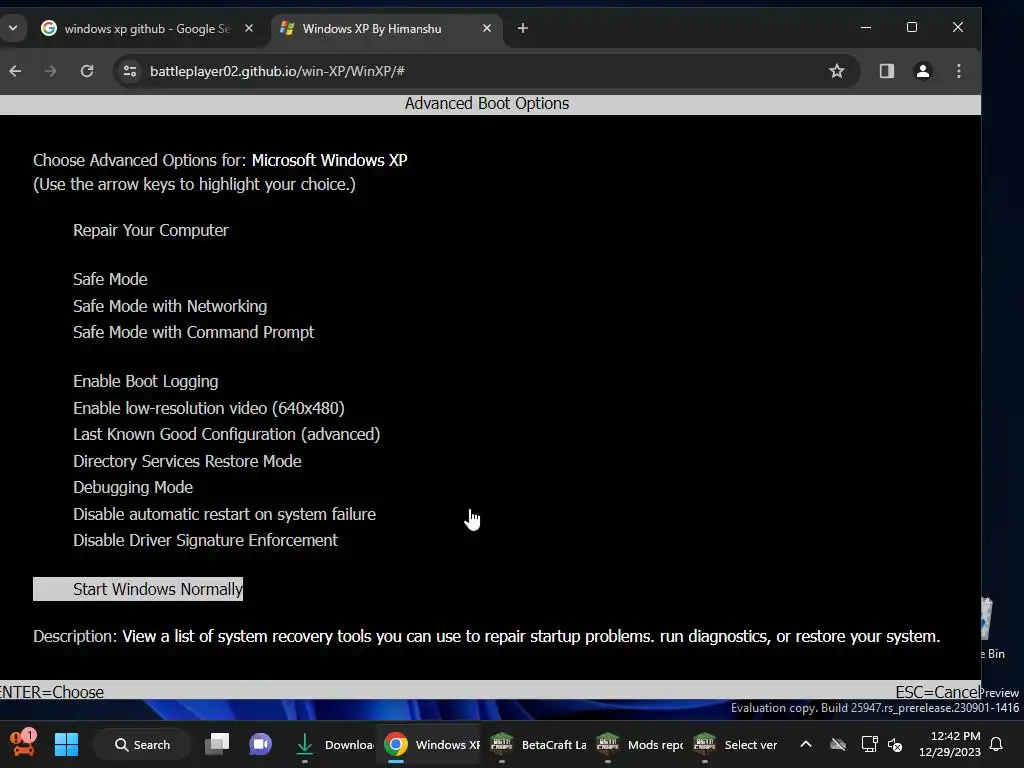
Task: Open Task View icon on taskbar
Action: point(217,744)
